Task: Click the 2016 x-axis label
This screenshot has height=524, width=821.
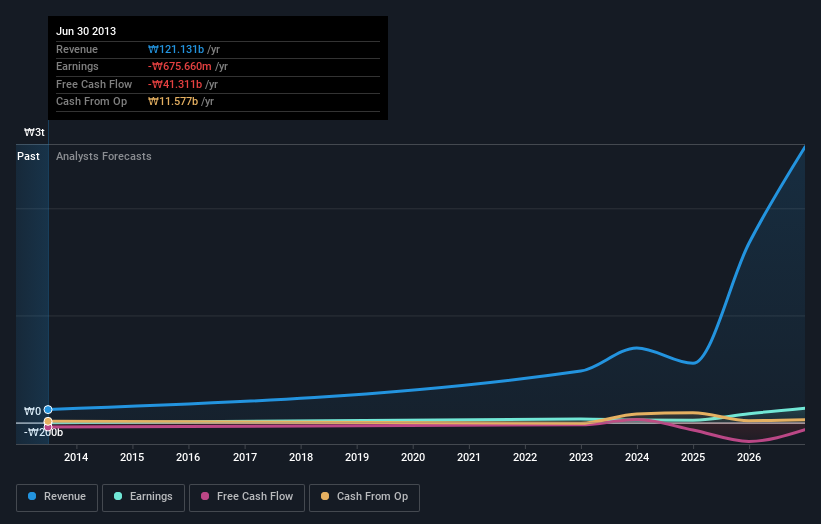Action: point(188,458)
